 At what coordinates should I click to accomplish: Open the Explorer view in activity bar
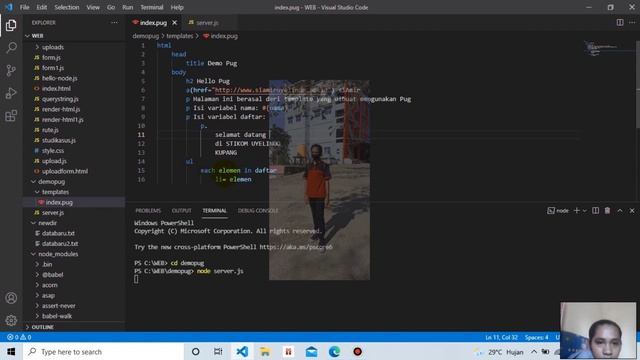11,25
